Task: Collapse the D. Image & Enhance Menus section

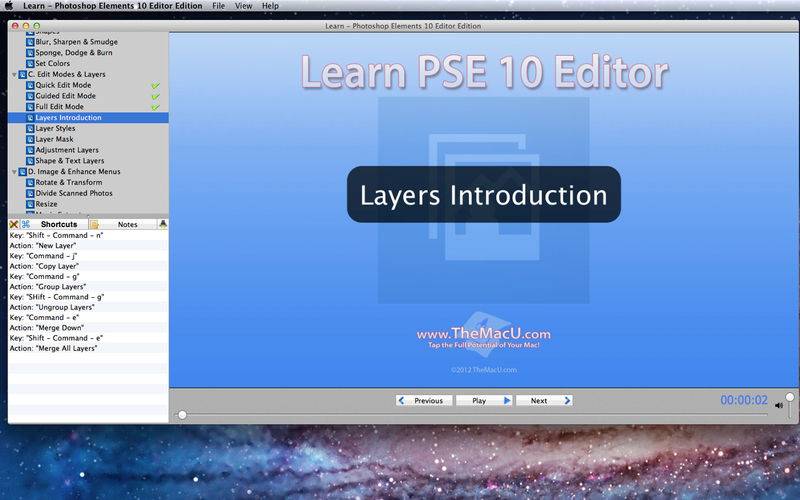Action: [x=14, y=172]
